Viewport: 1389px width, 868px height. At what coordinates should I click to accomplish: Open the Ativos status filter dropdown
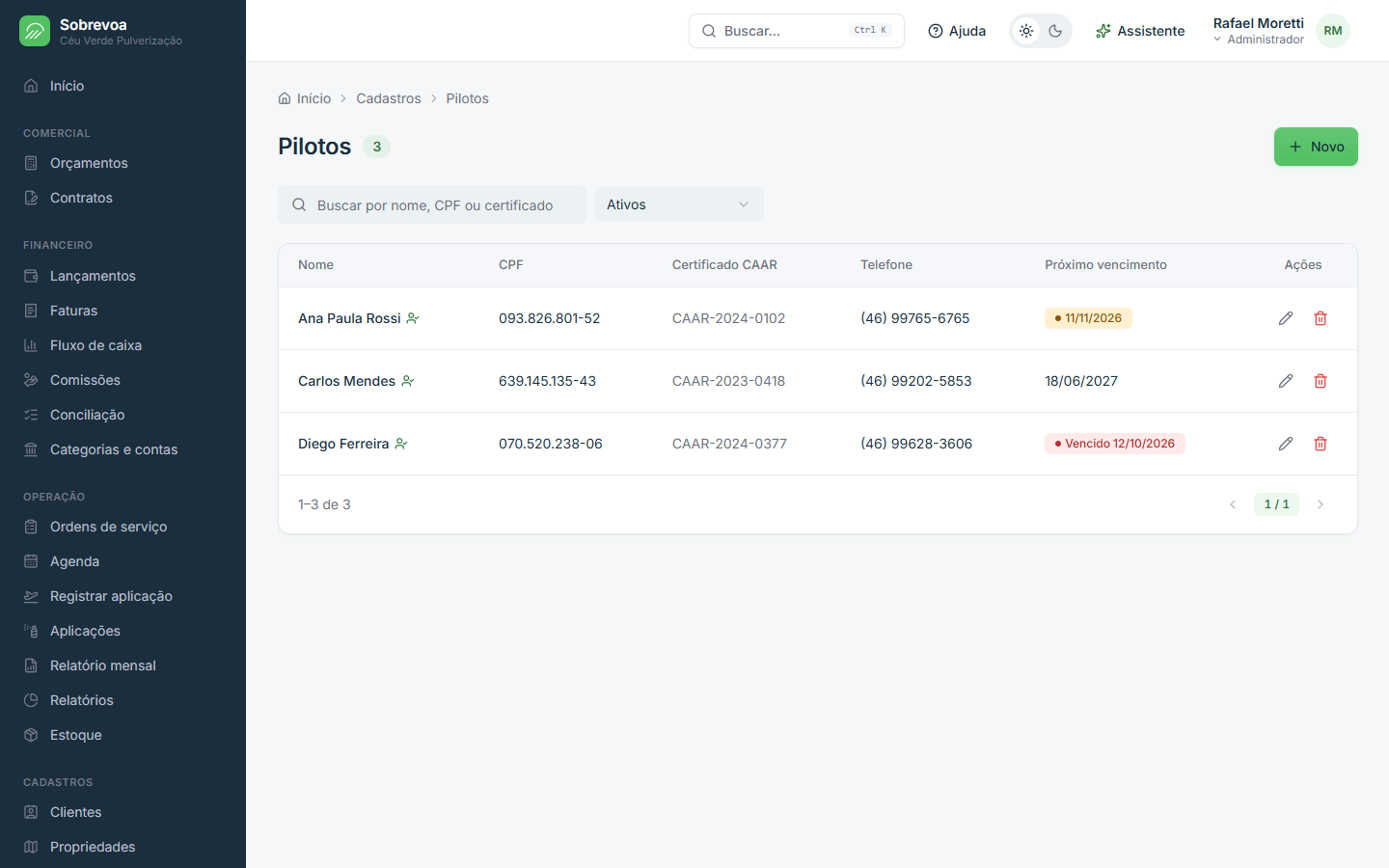coord(679,204)
